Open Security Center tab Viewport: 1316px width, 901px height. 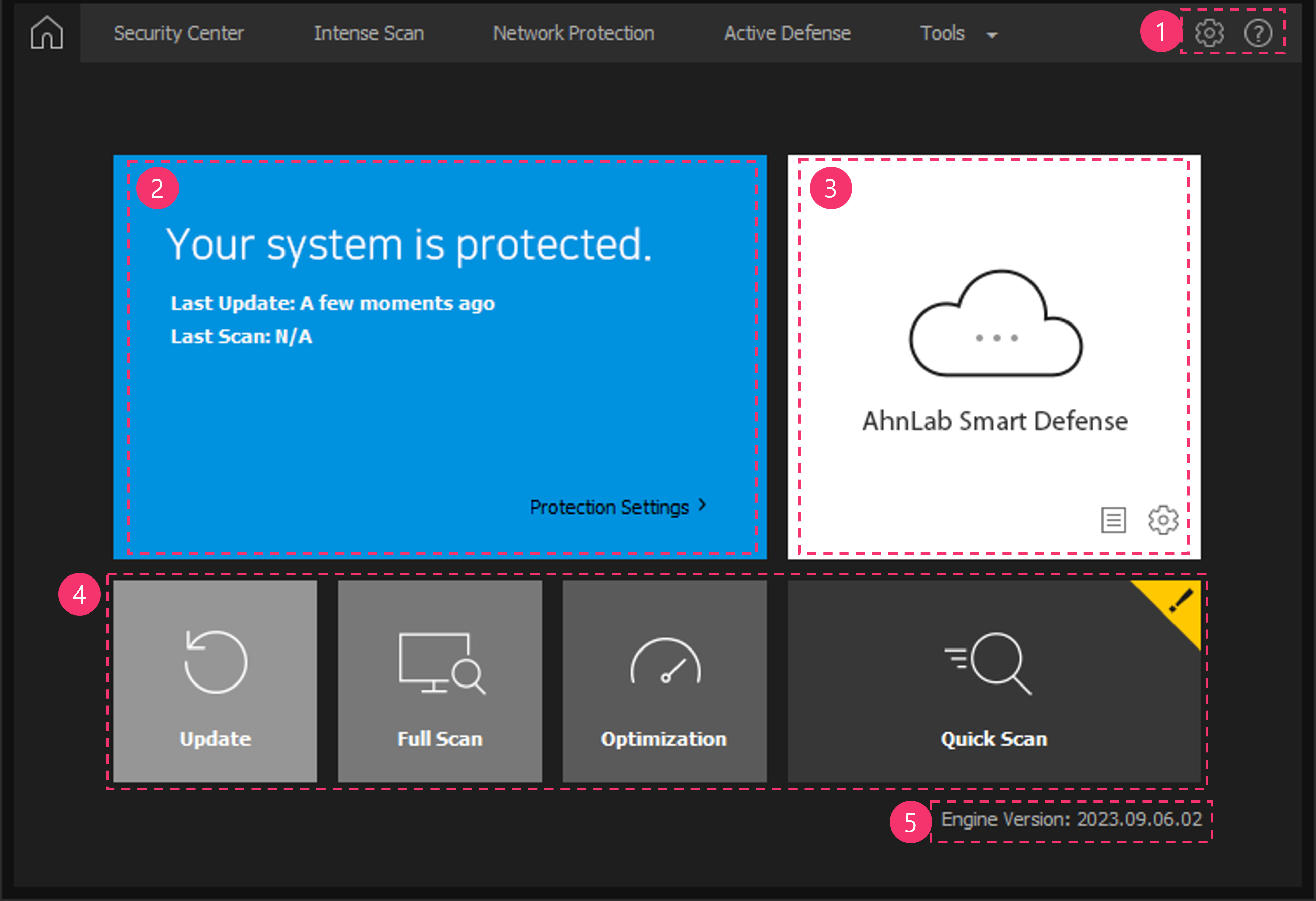coord(179,33)
